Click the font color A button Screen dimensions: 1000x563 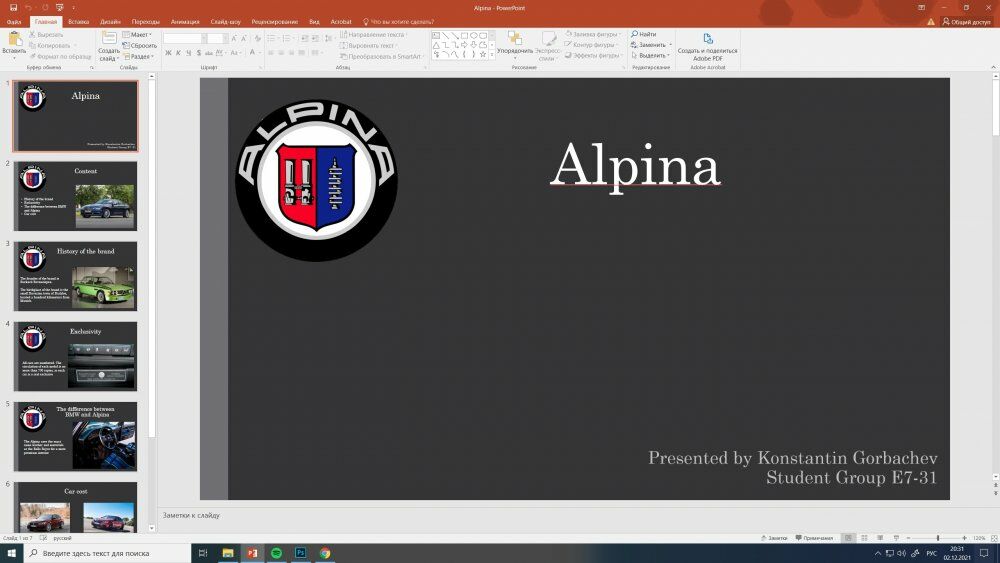click(x=253, y=53)
